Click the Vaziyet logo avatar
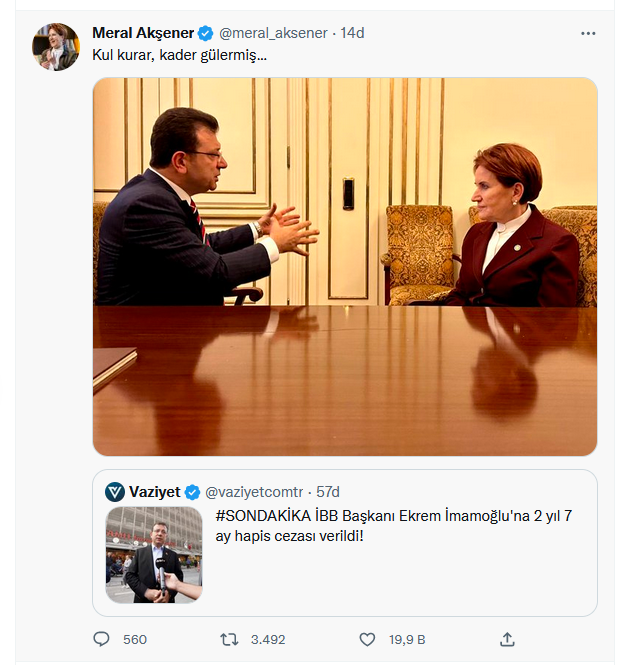Viewport: 630px width, 665px height. pyautogui.click(x=115, y=492)
